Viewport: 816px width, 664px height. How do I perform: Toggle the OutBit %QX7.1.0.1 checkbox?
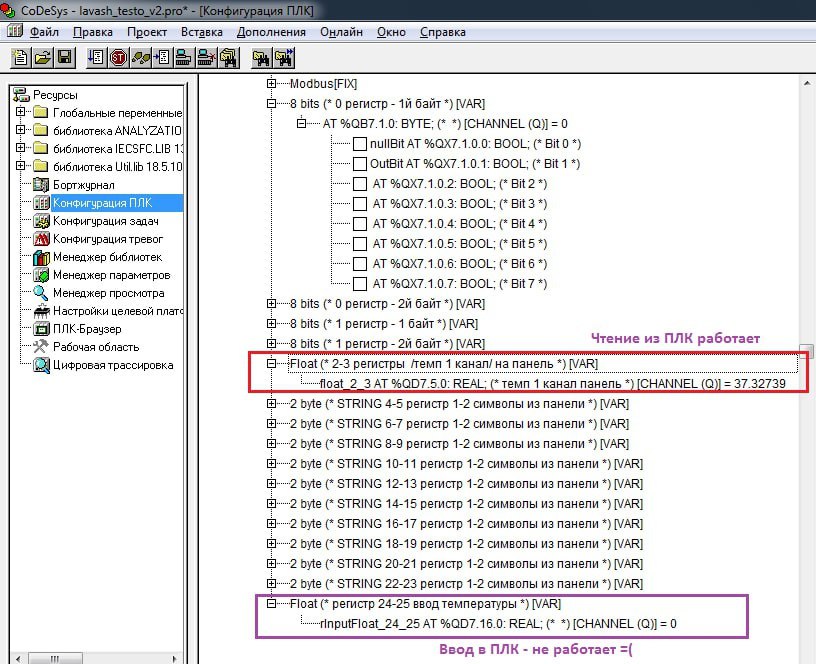point(360,164)
